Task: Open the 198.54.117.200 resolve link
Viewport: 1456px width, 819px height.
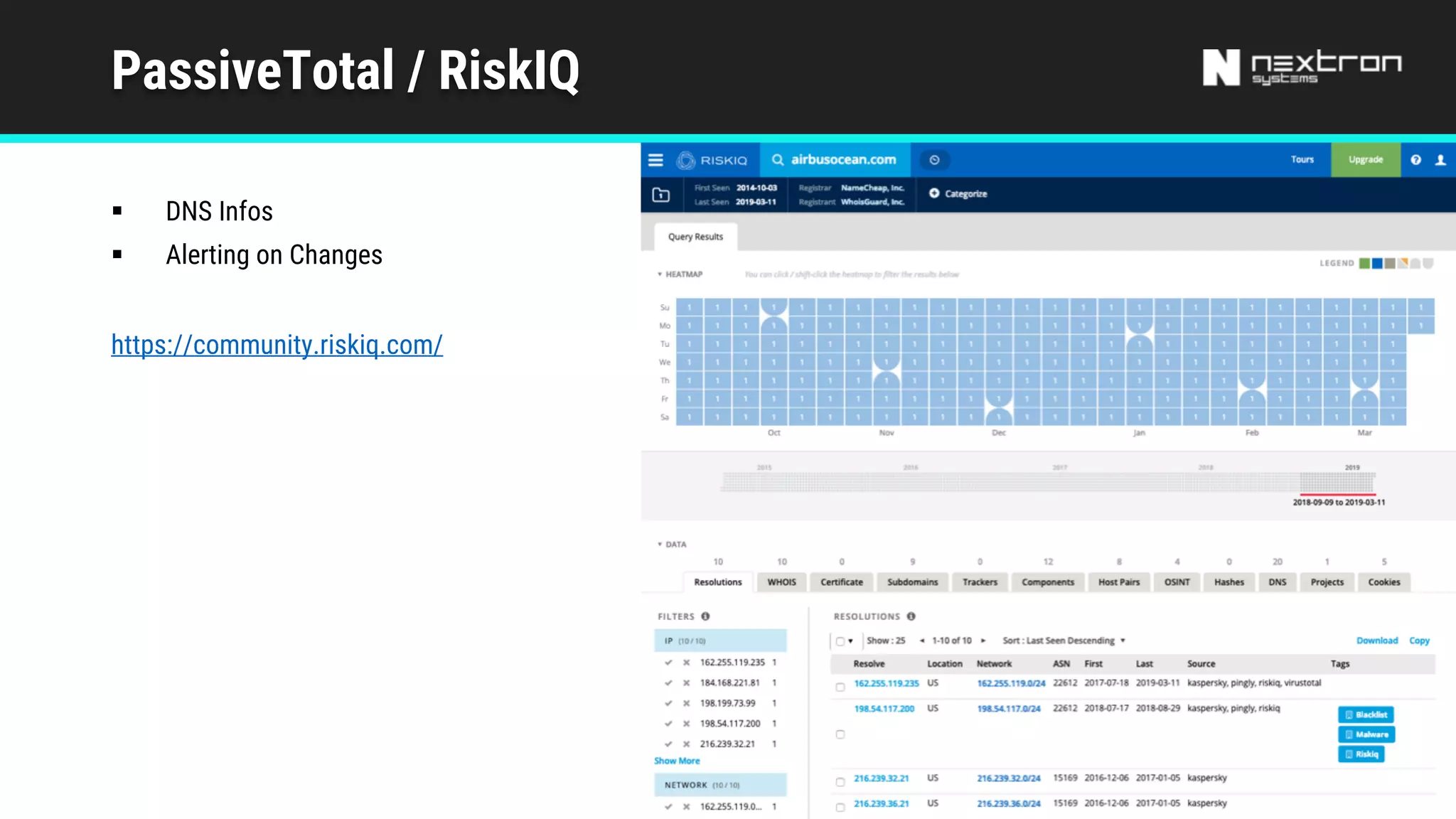Action: pyautogui.click(x=884, y=709)
